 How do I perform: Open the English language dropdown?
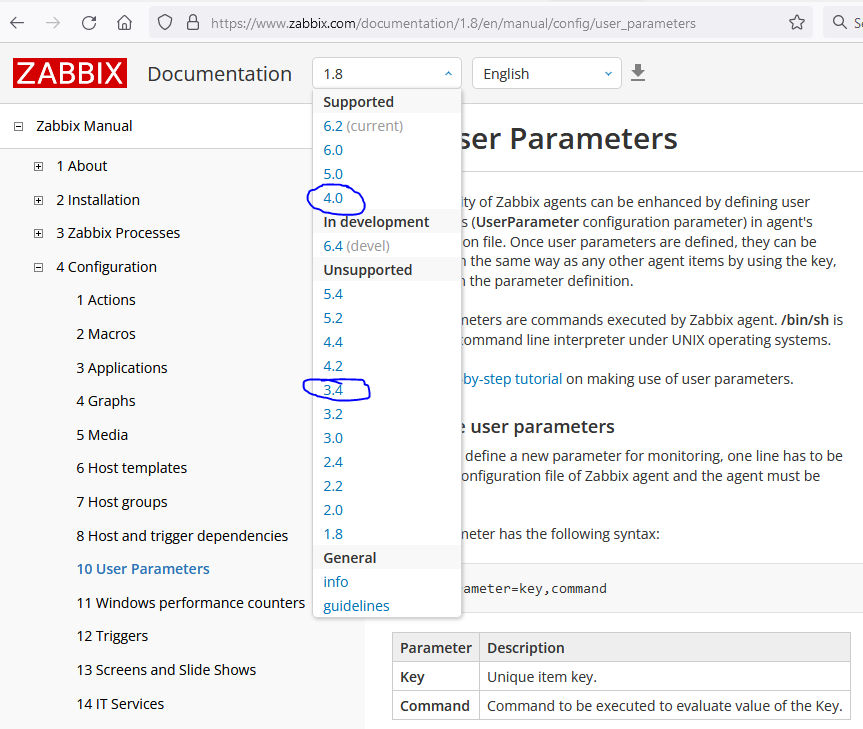pos(546,73)
